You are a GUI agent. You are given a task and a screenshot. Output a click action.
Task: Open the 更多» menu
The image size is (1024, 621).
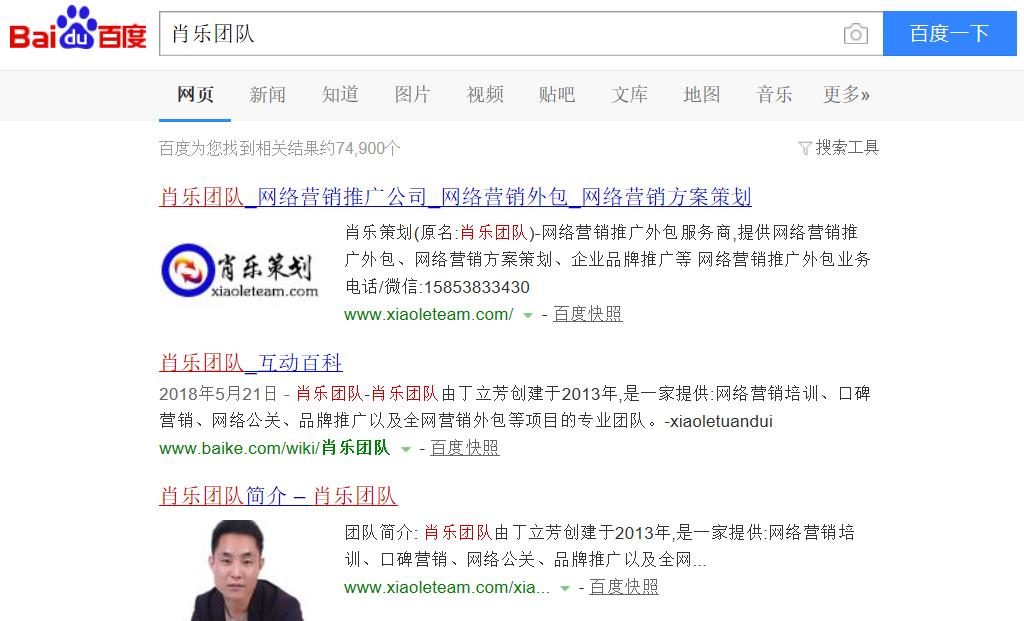pos(846,95)
